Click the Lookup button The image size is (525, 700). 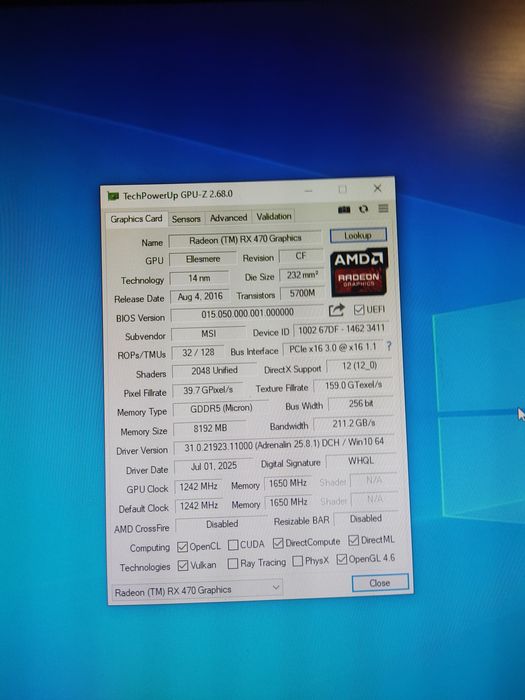pos(358,235)
